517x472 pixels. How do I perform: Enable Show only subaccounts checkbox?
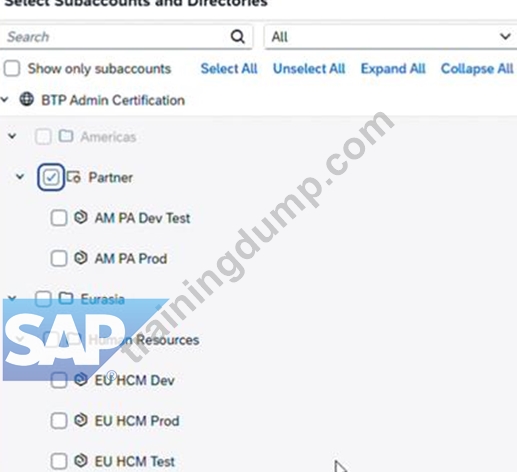click(x=12, y=69)
